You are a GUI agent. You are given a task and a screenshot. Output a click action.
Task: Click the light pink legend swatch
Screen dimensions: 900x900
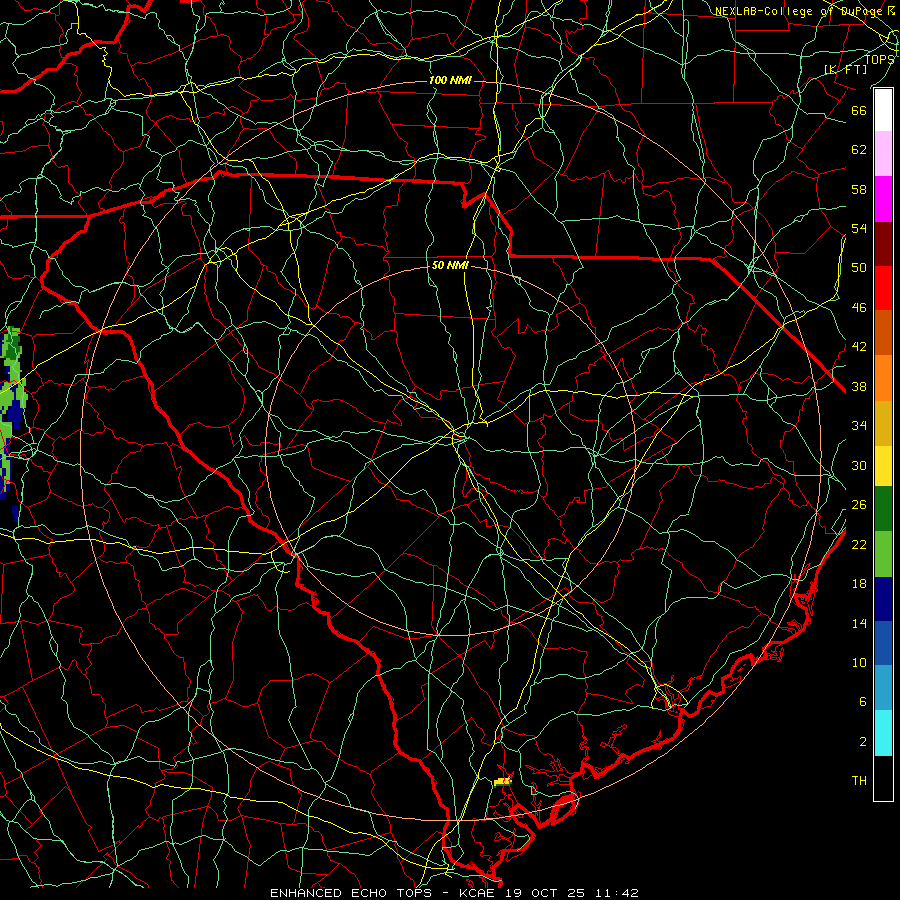883,154
